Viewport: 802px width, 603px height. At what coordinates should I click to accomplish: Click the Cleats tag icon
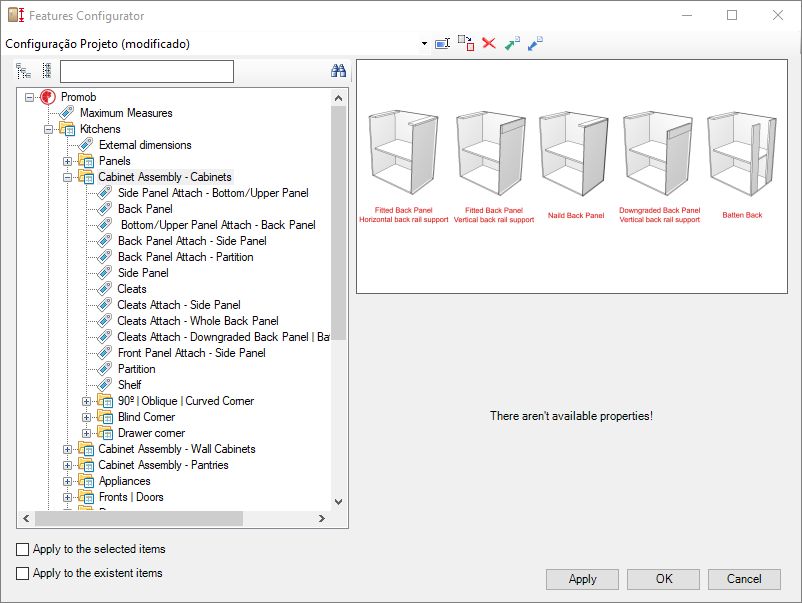[x=105, y=289]
